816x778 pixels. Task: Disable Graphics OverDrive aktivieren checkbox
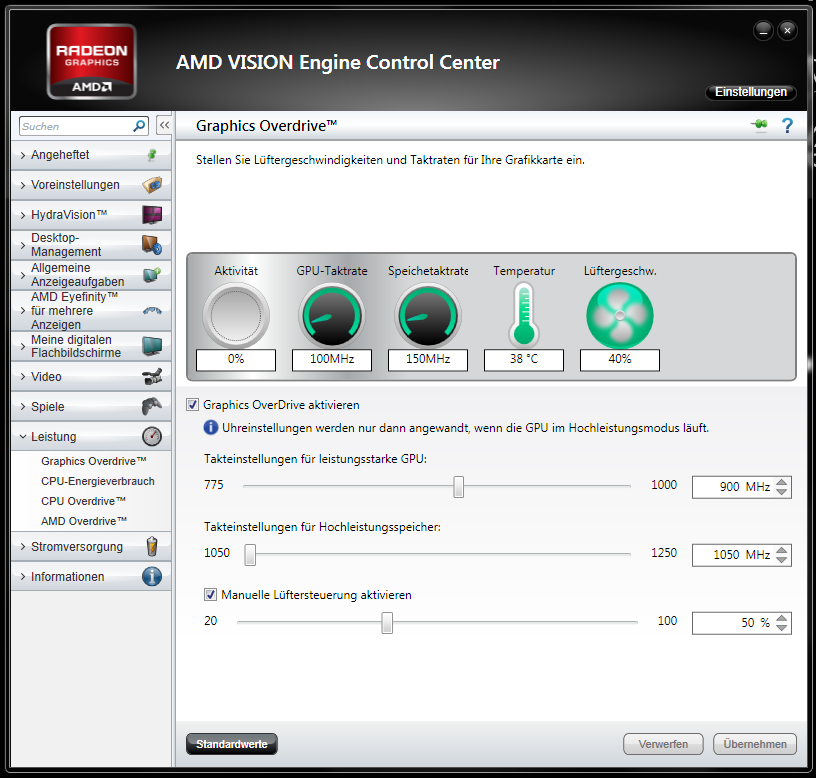click(193, 404)
